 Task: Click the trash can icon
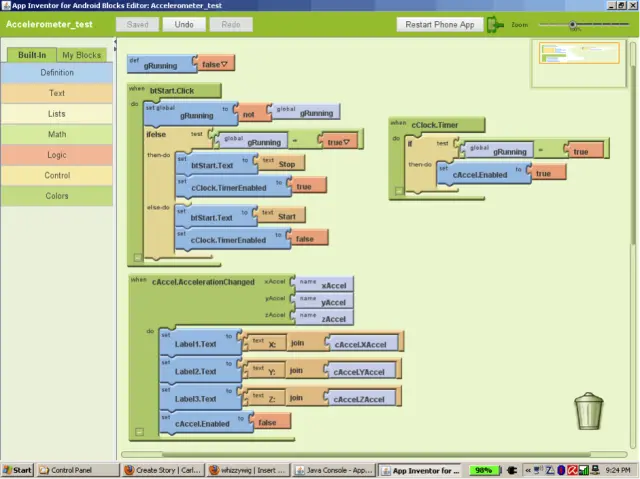(589, 411)
